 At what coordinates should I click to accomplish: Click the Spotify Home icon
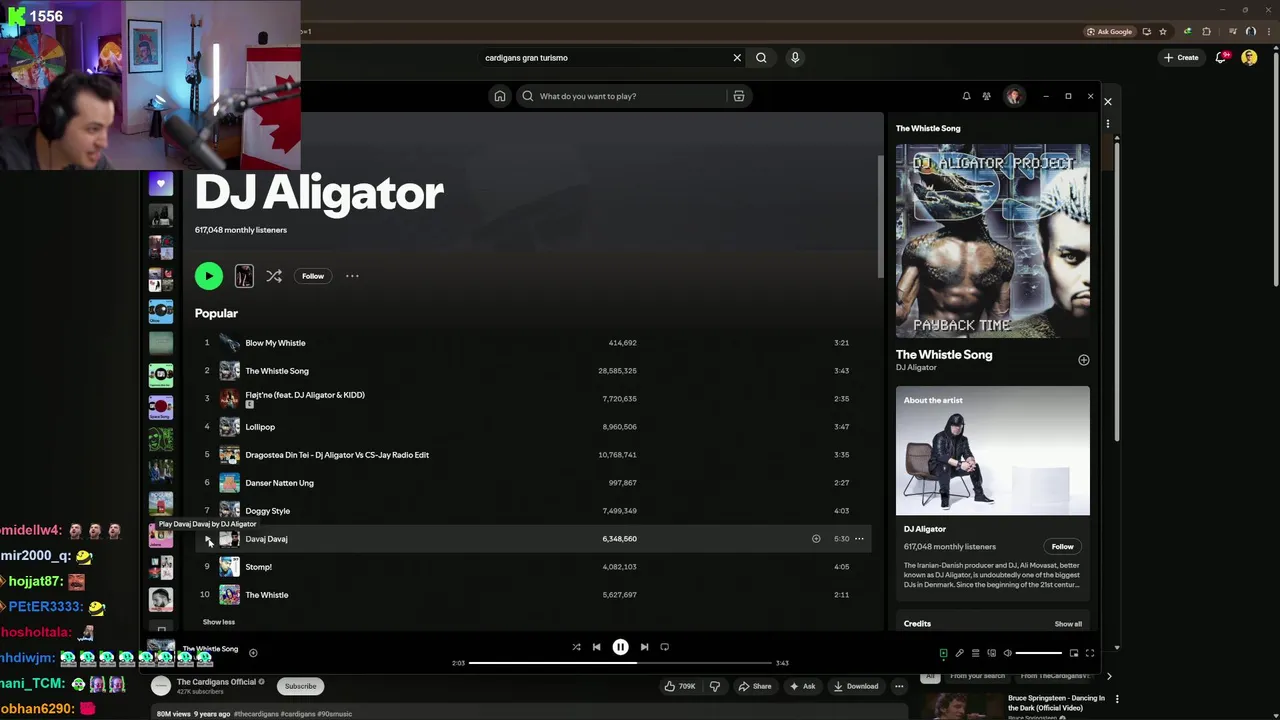point(499,96)
